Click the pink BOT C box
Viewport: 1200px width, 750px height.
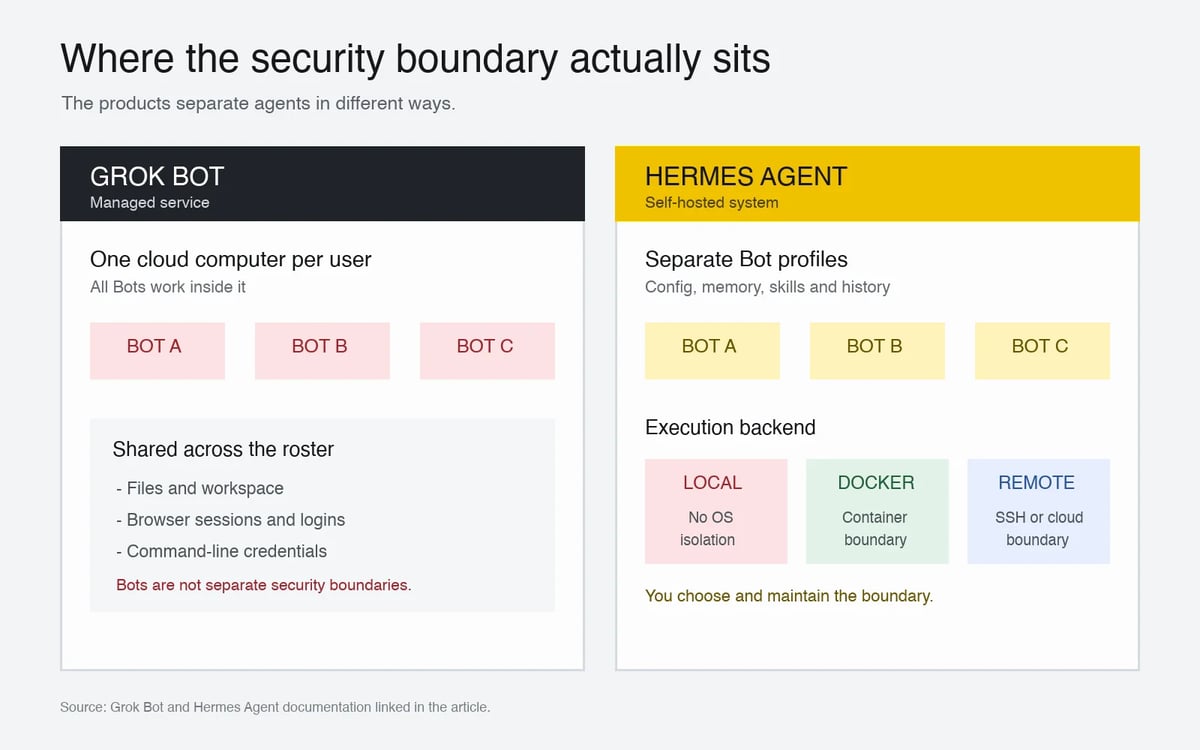[x=487, y=350]
